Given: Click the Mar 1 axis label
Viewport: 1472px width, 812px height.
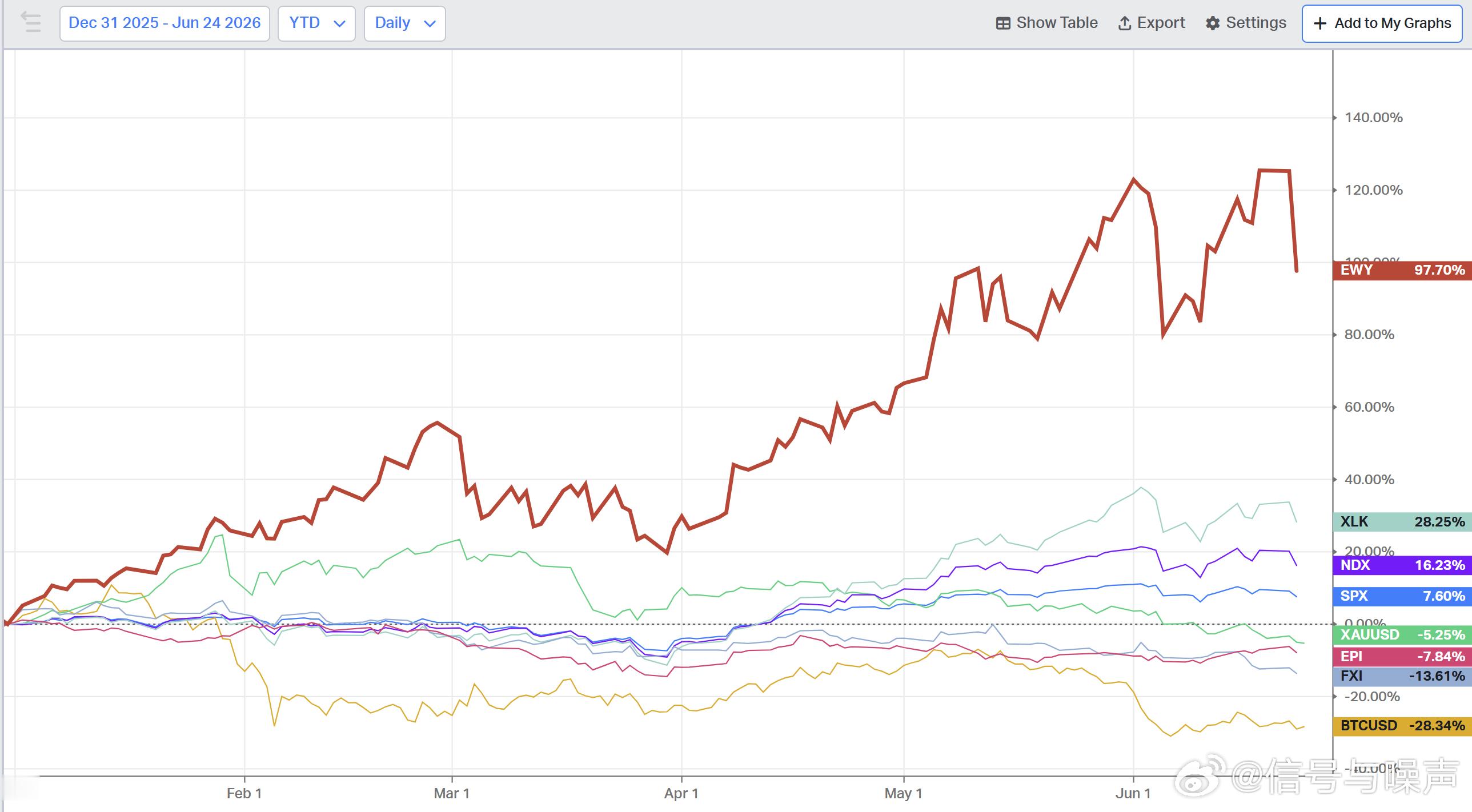Looking at the screenshot, I should pos(451,794).
